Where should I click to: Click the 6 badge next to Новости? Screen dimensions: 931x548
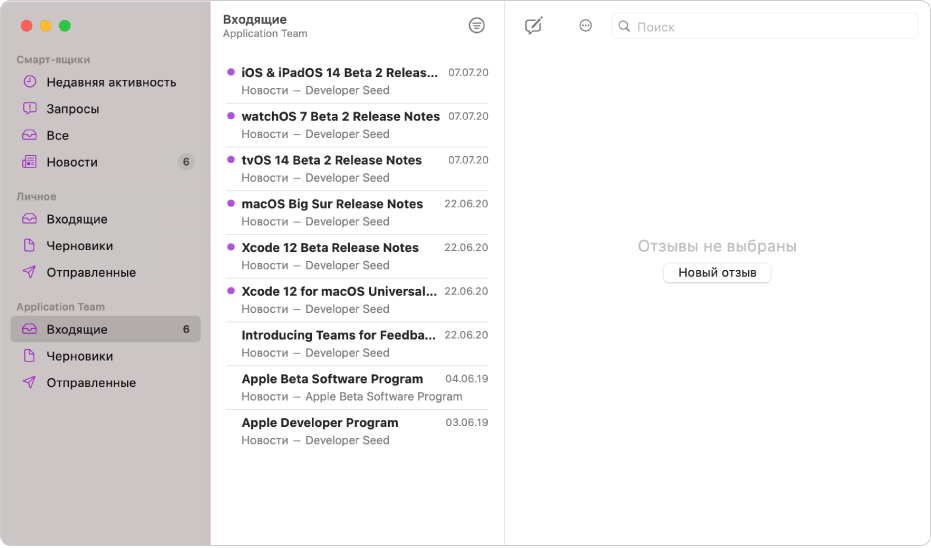tap(186, 161)
